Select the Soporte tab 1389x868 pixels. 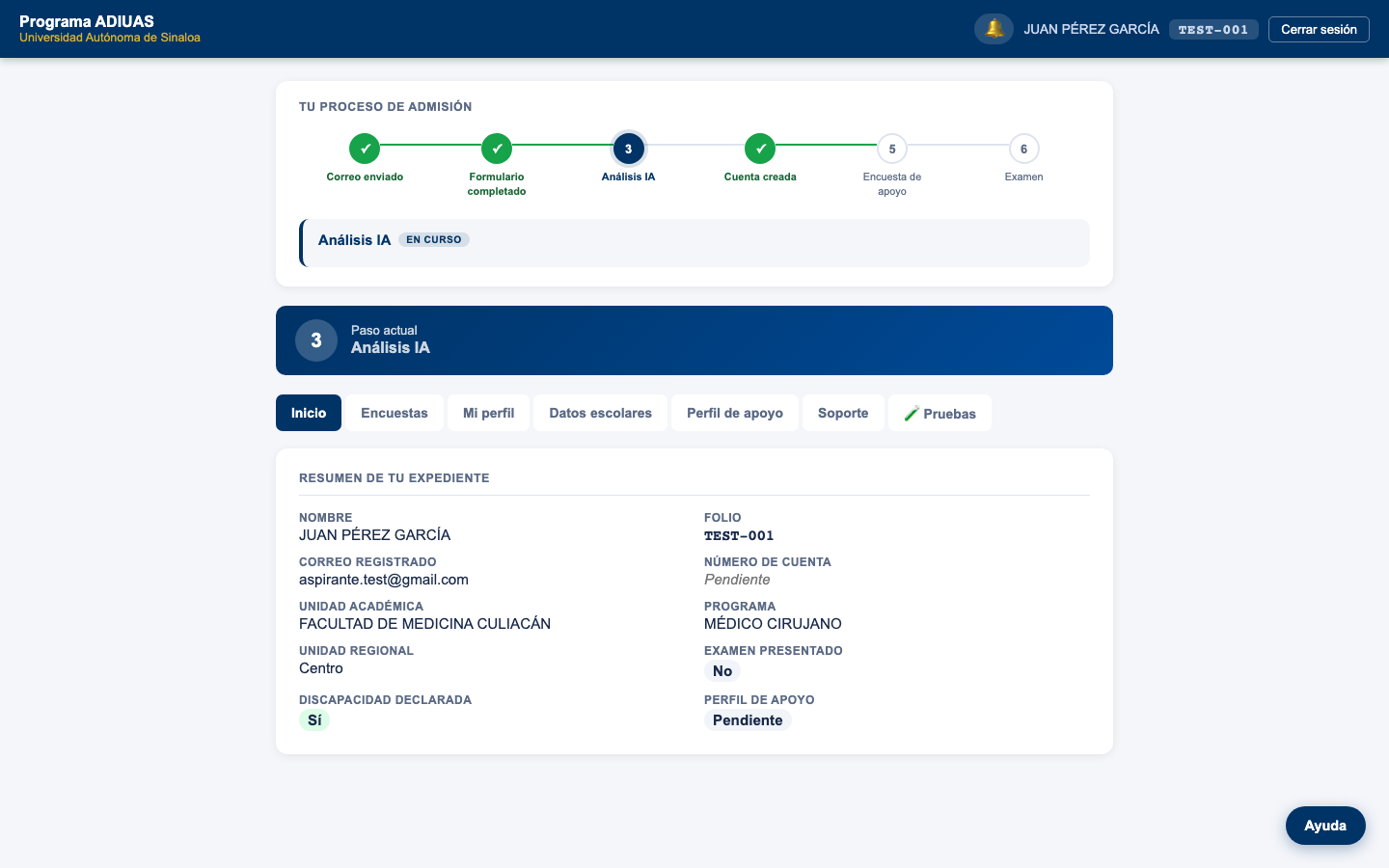point(843,413)
